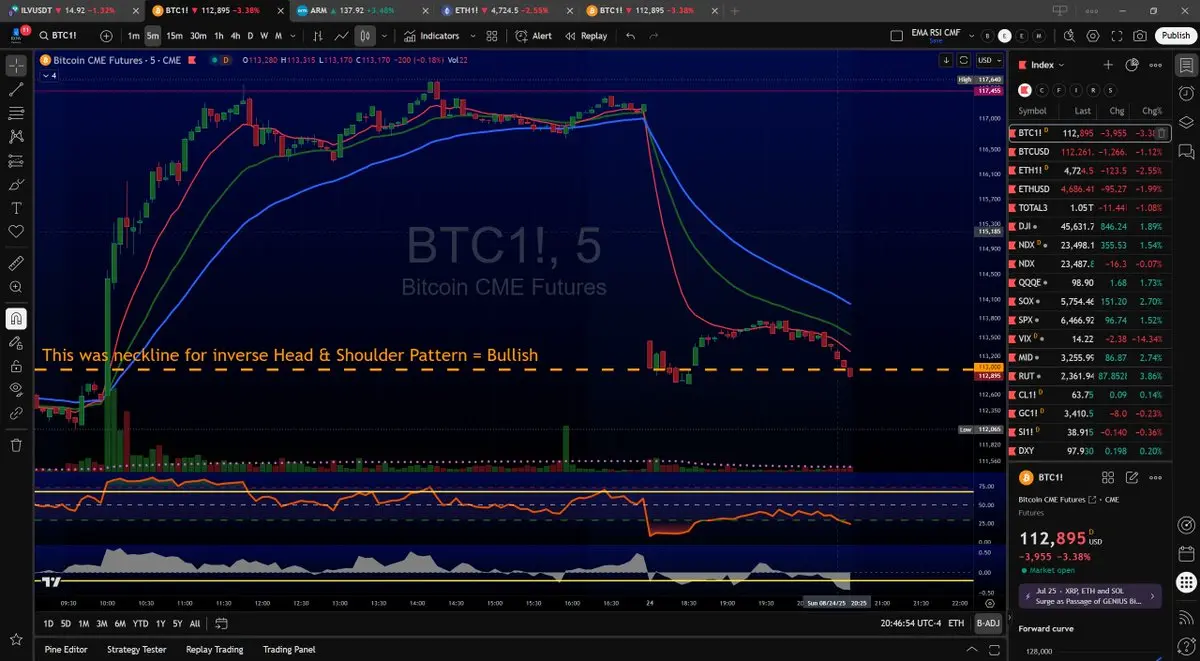Switch to the 1m interval
This screenshot has height=661, width=1200.
tap(134, 36)
